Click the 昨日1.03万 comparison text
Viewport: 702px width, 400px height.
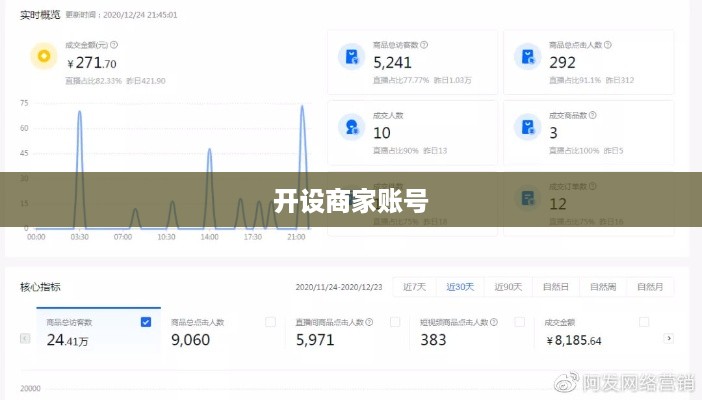click(x=453, y=80)
